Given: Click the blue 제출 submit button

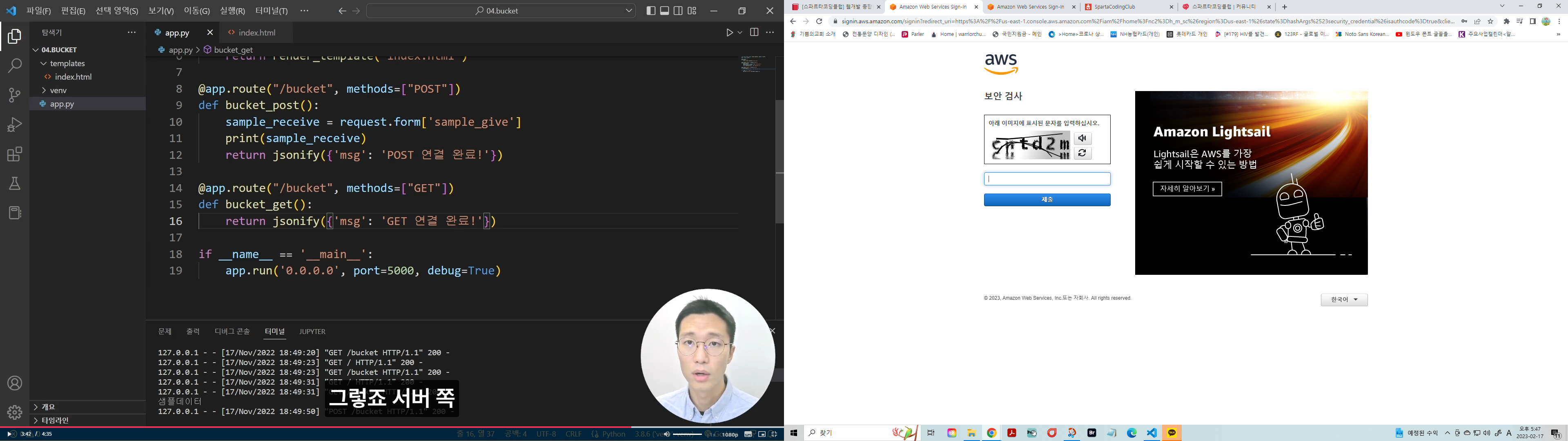Looking at the screenshot, I should click(1047, 200).
